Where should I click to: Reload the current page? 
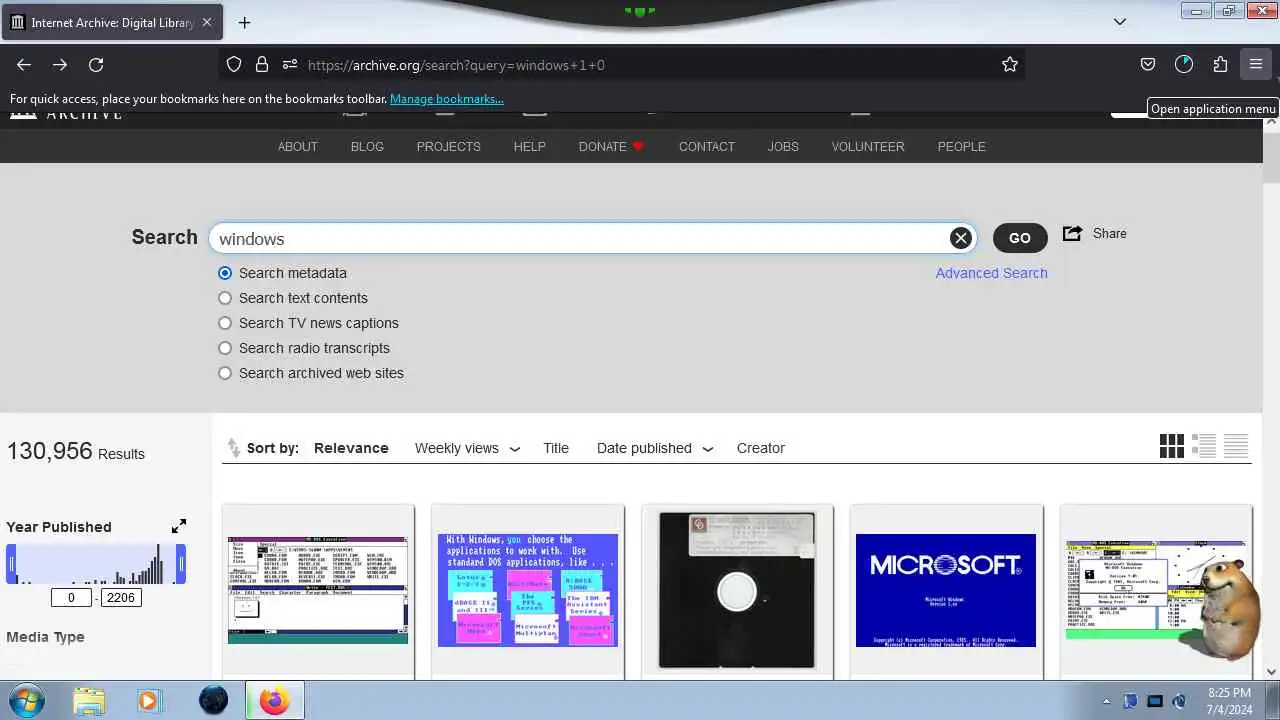[x=96, y=64]
